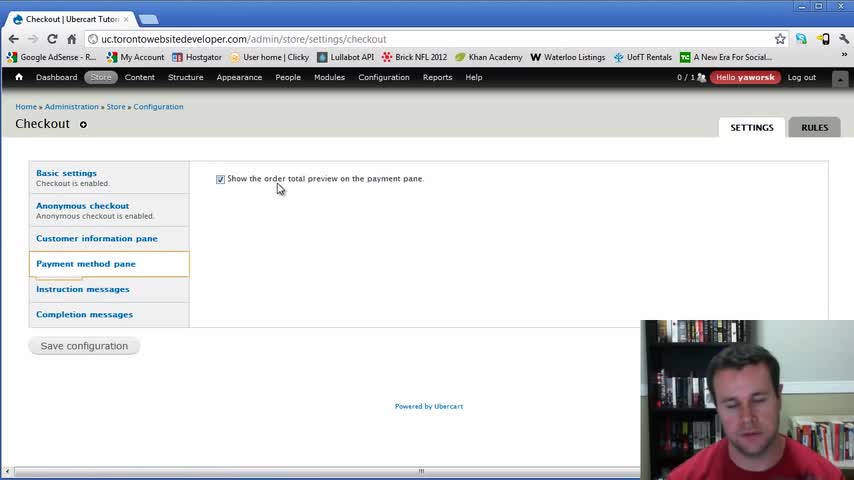Open Brick NFL 2012 bookmark

(x=414, y=57)
